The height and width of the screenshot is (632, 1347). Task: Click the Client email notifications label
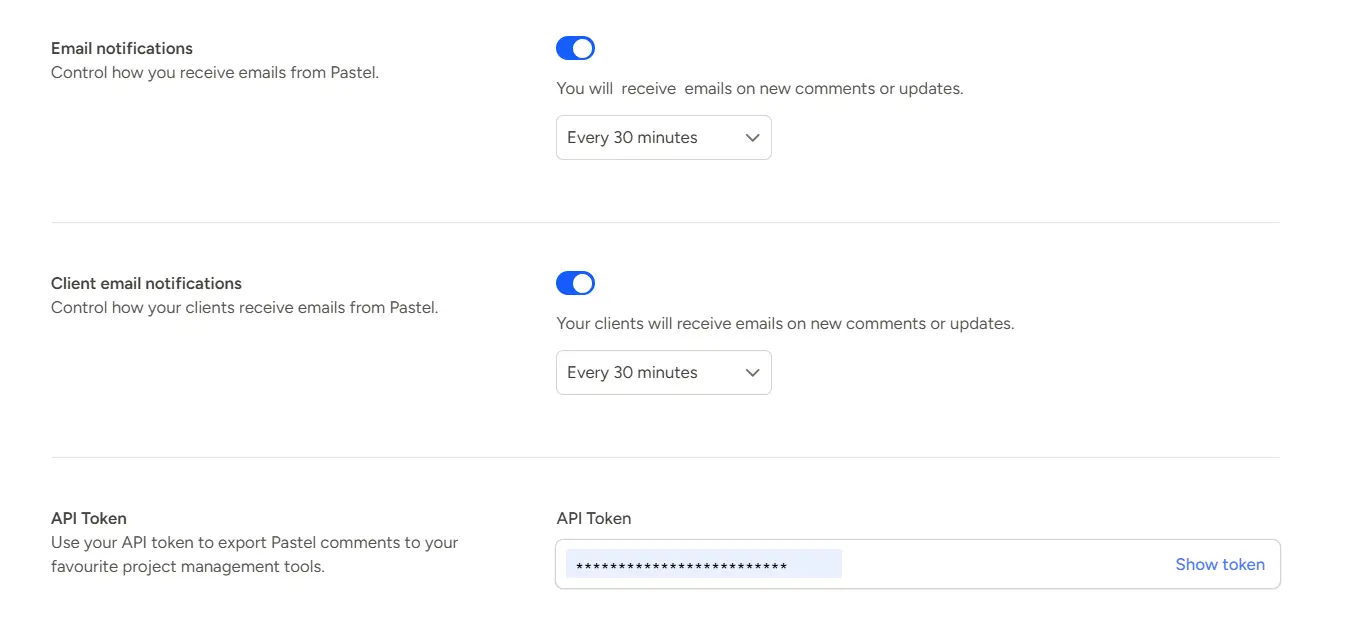coord(146,283)
